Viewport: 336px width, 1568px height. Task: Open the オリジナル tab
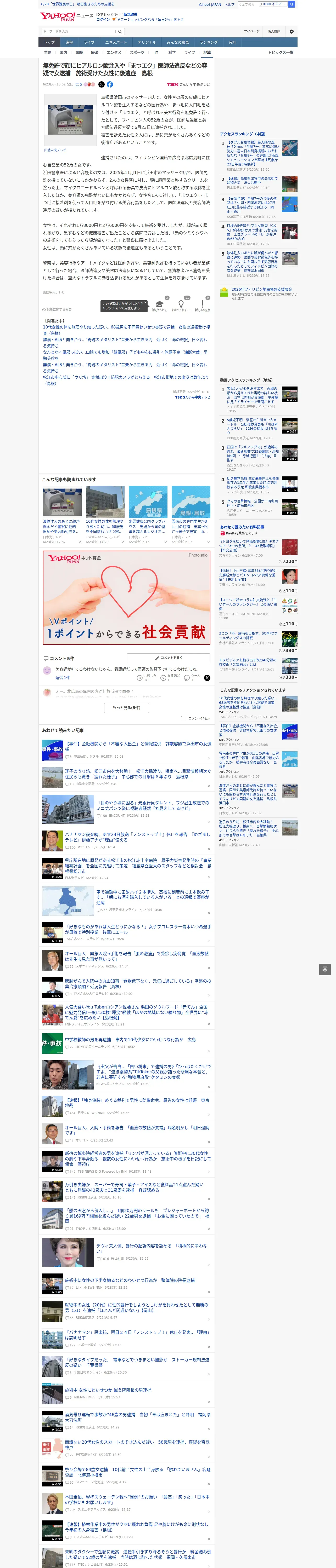(147, 43)
